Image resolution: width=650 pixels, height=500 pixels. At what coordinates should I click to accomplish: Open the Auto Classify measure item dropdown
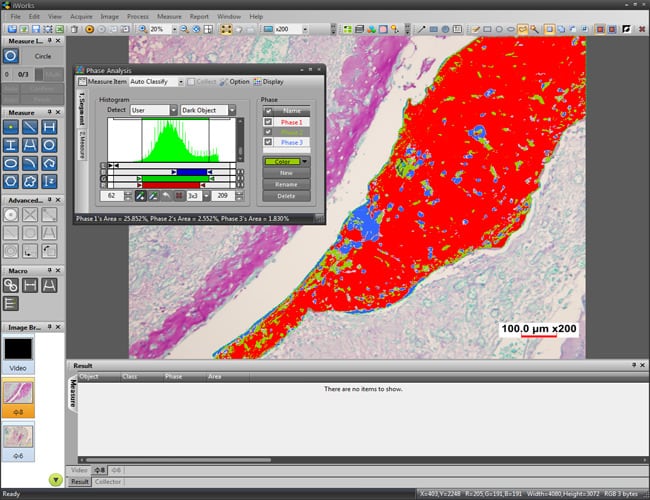click(x=180, y=82)
